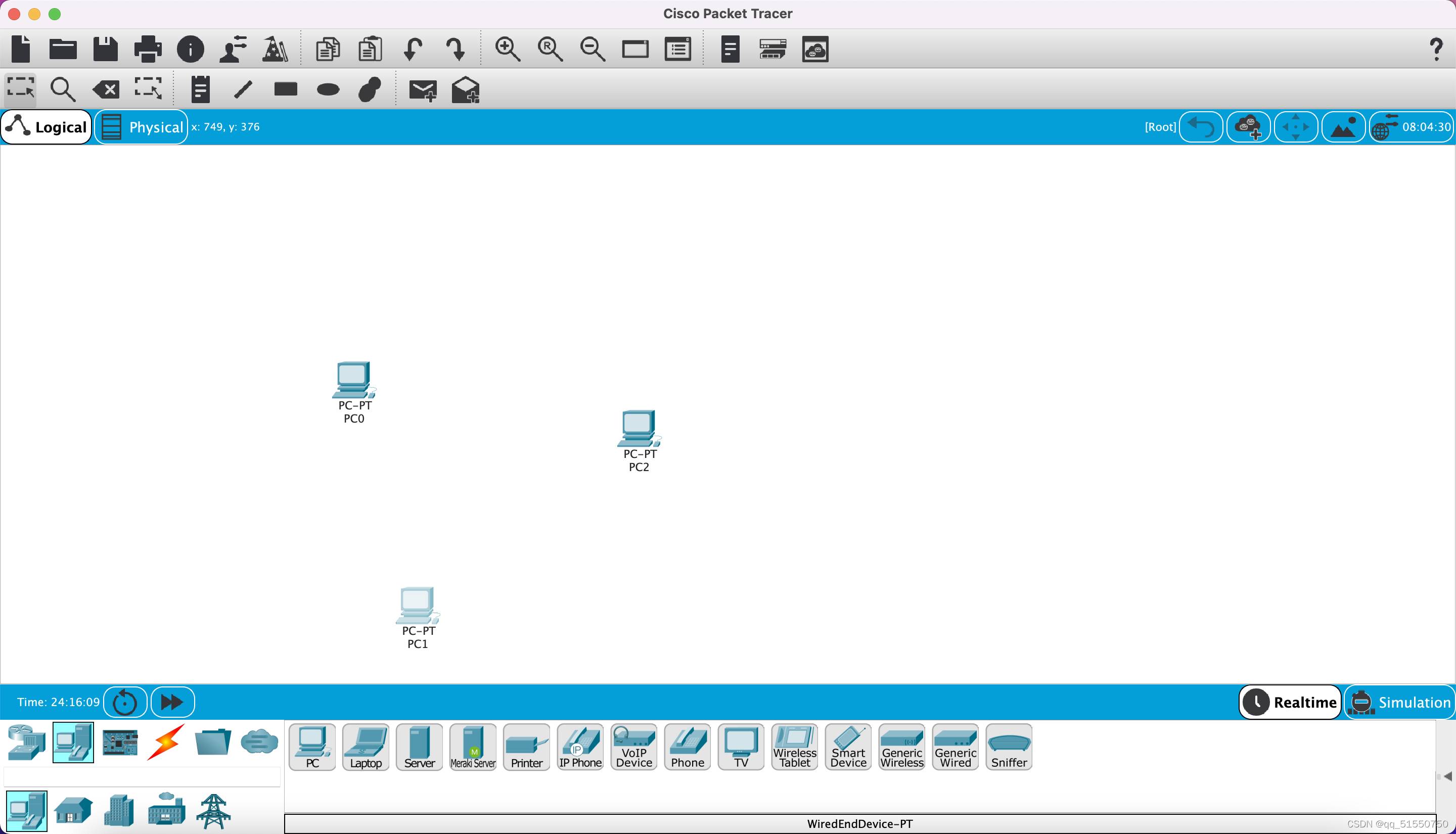Print the workspace
Screen dimensions: 1456x834
[148, 49]
